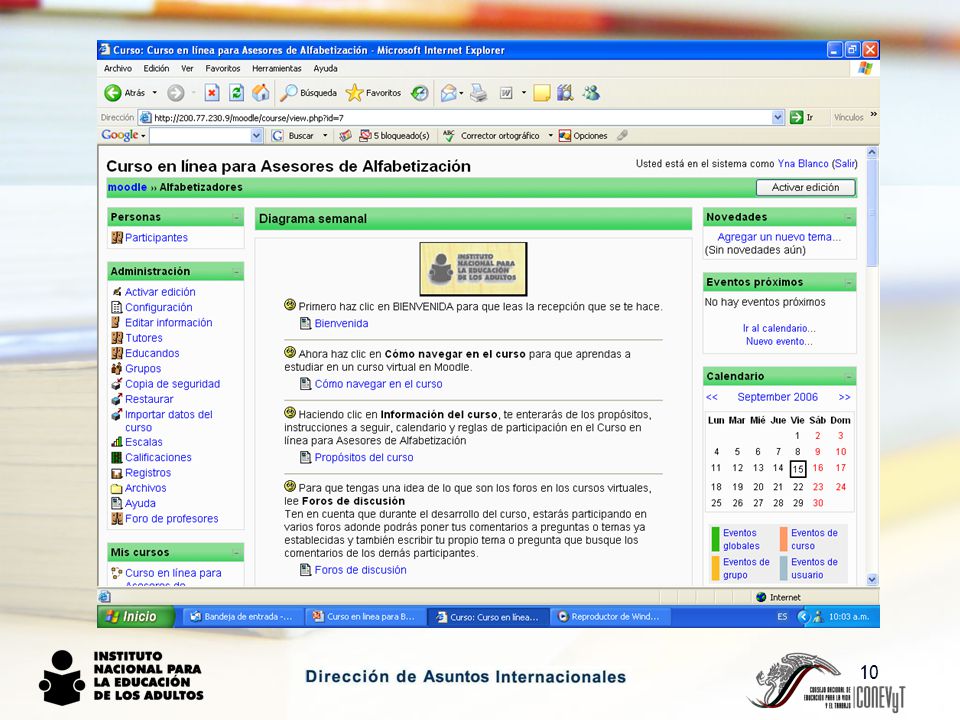Image resolution: width=960 pixels, height=720 pixels.
Task: Go to home page icon
Action: (x=261, y=93)
